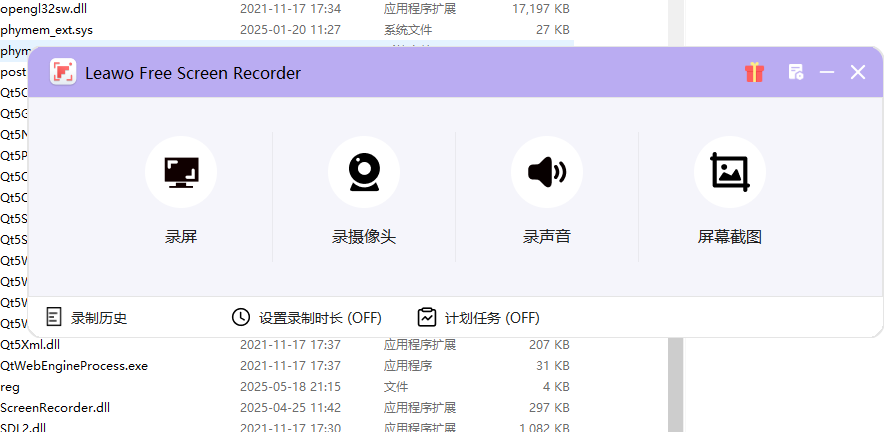Close the Leawo Free Screen Recorder window
This screenshot has width=888, height=432.
click(x=858, y=72)
